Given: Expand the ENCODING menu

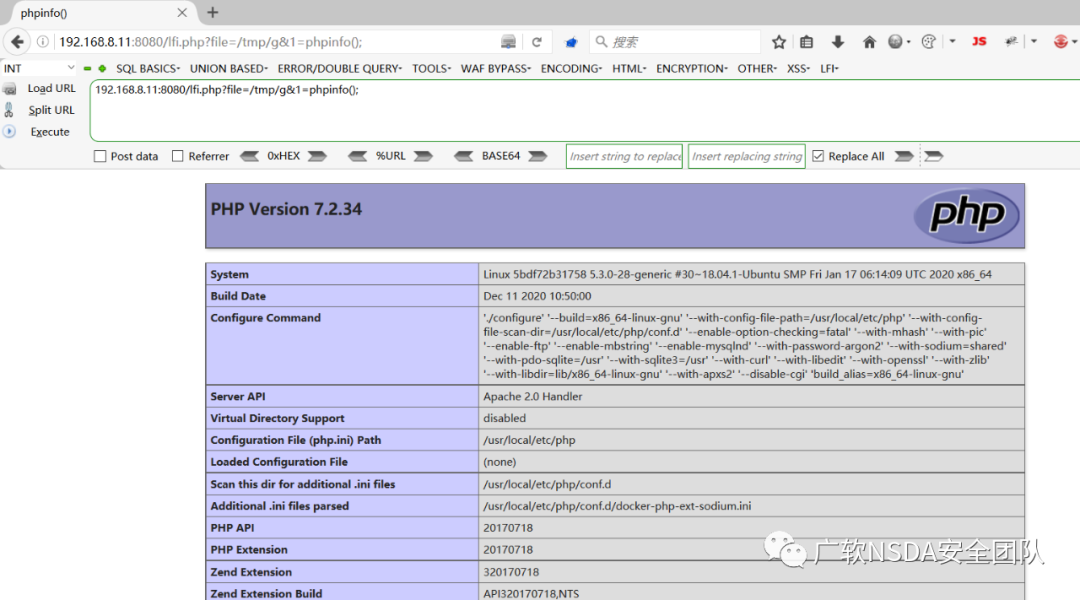Looking at the screenshot, I should (x=571, y=68).
